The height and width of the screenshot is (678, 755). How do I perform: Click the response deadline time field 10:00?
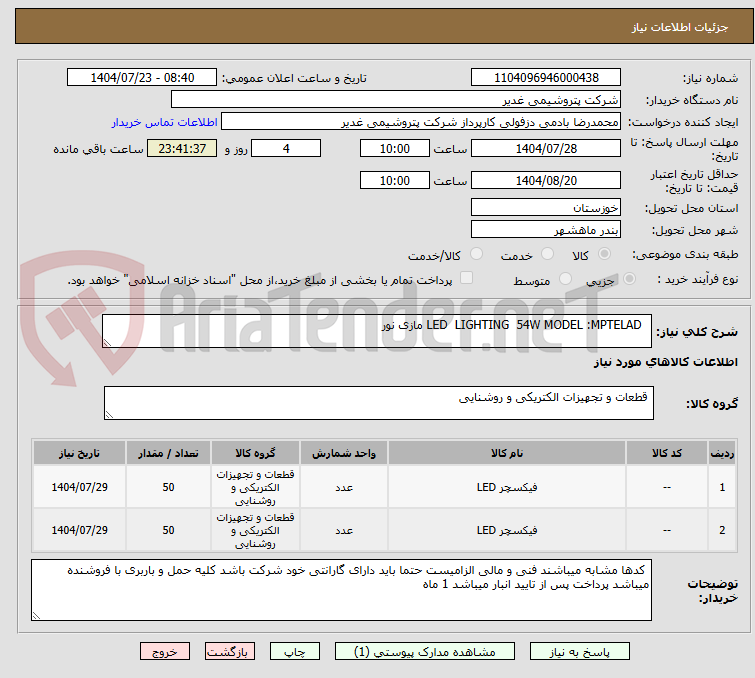click(394, 148)
